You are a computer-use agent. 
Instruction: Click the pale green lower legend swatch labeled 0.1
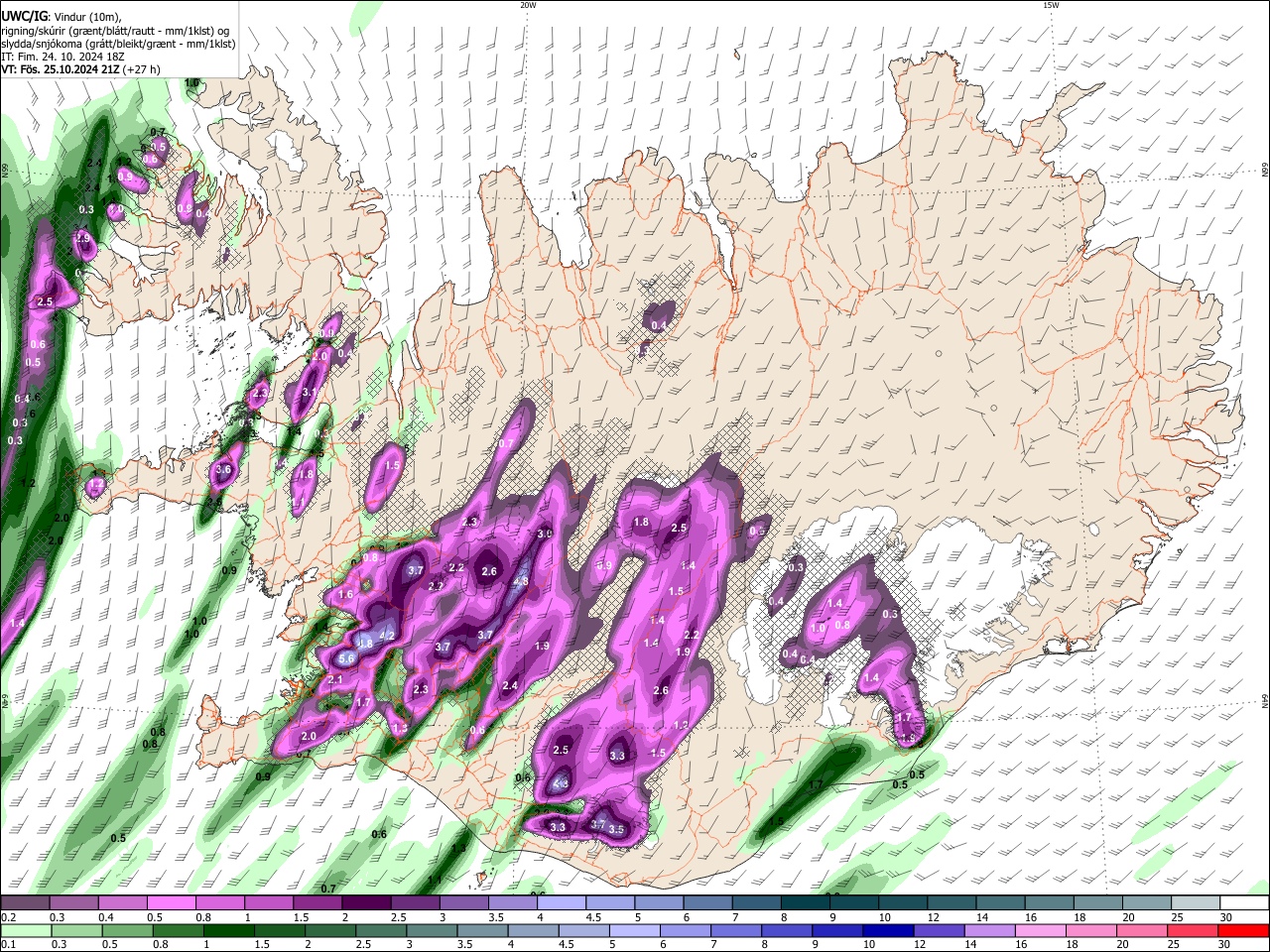tap(26, 930)
